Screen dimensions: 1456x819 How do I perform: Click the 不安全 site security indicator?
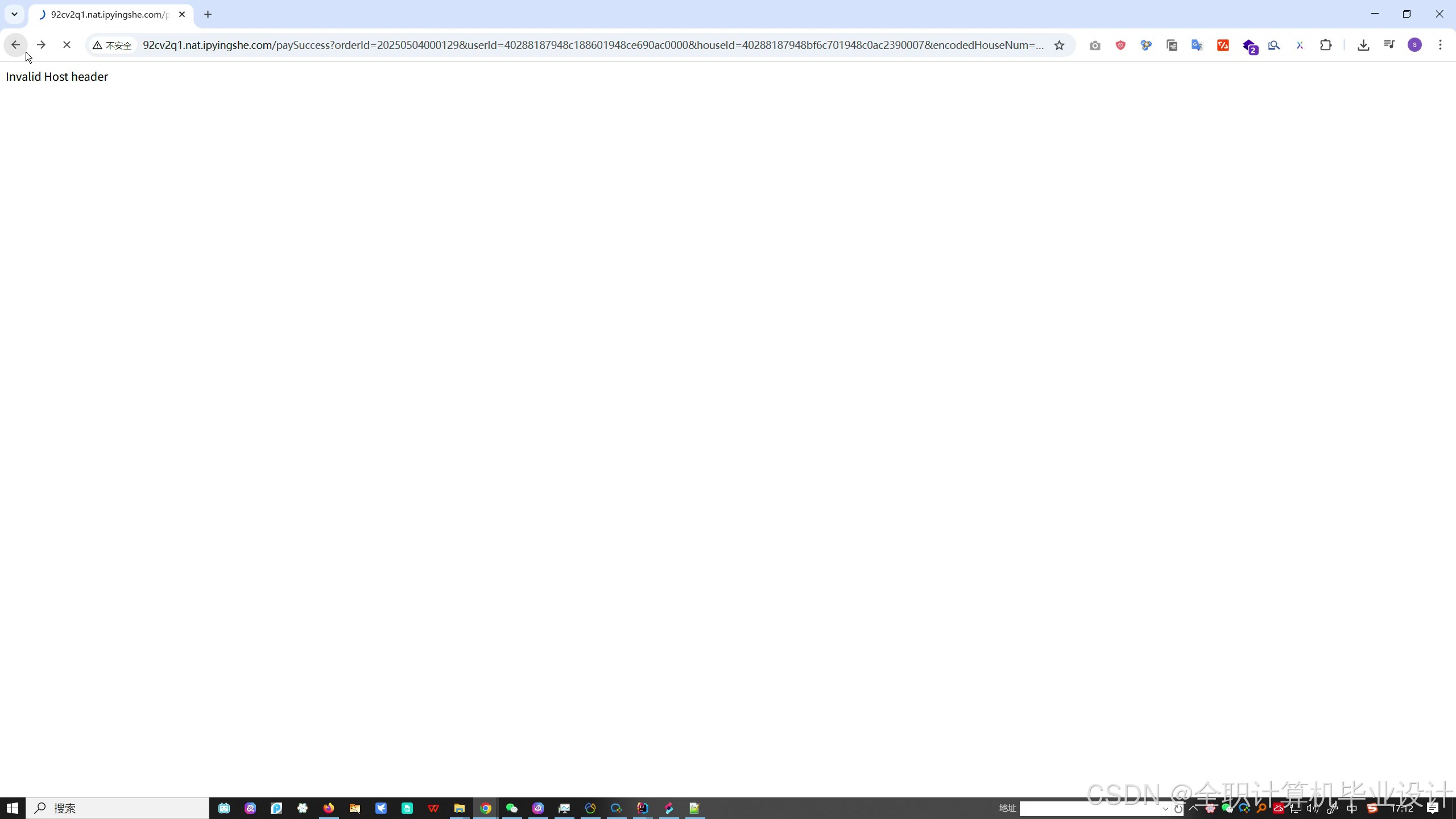click(x=113, y=45)
